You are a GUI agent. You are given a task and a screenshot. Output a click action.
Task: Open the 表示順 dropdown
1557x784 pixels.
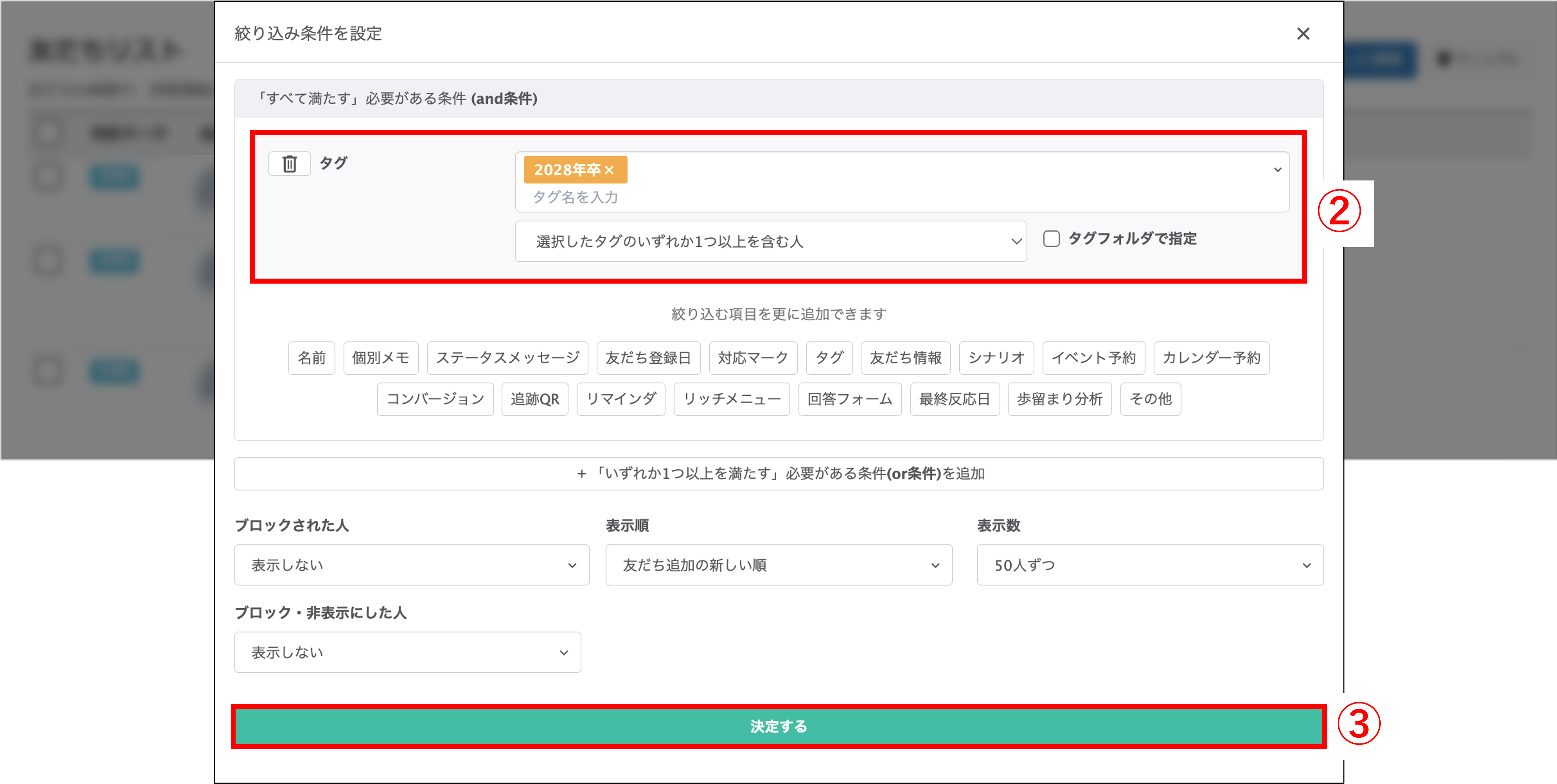[778, 565]
